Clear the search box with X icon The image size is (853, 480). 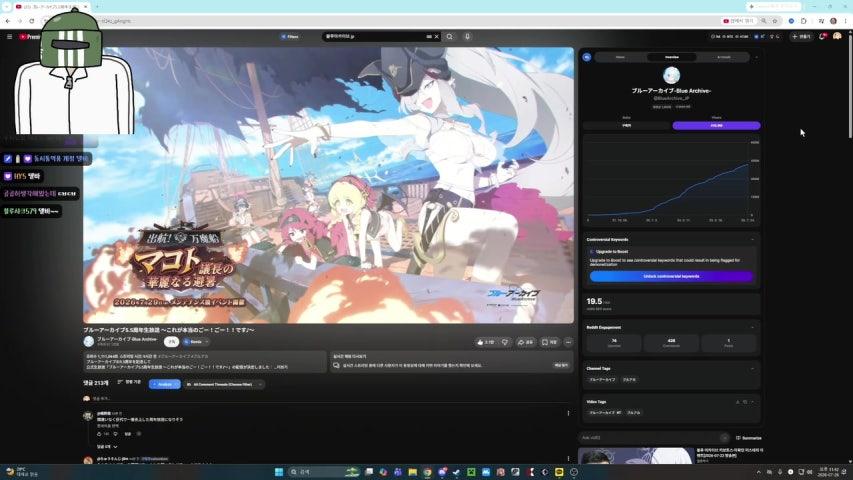(436, 36)
